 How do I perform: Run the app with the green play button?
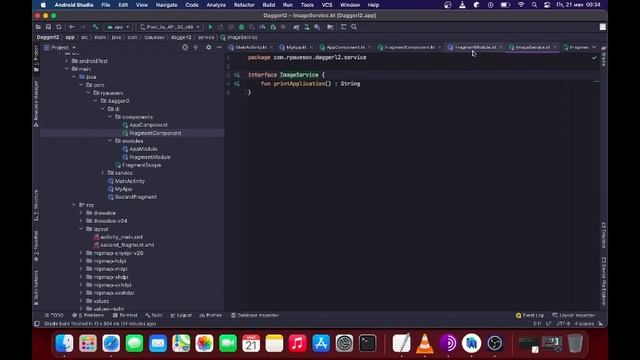[211, 27]
